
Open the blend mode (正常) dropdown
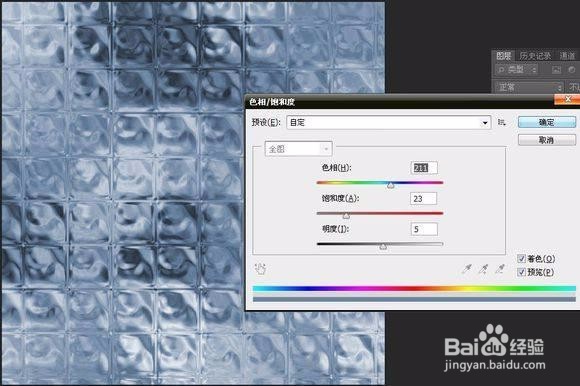pyautogui.click(x=529, y=87)
